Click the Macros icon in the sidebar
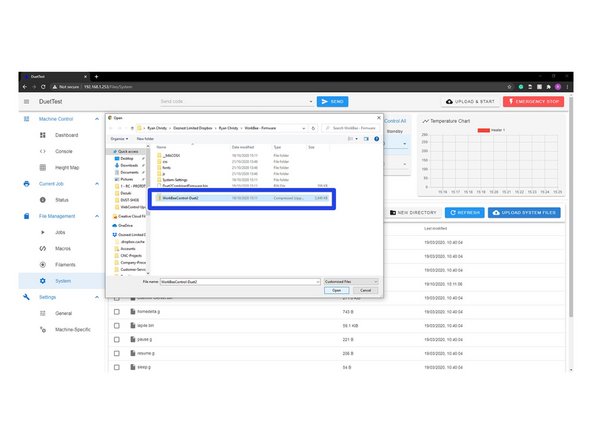 coord(43,249)
